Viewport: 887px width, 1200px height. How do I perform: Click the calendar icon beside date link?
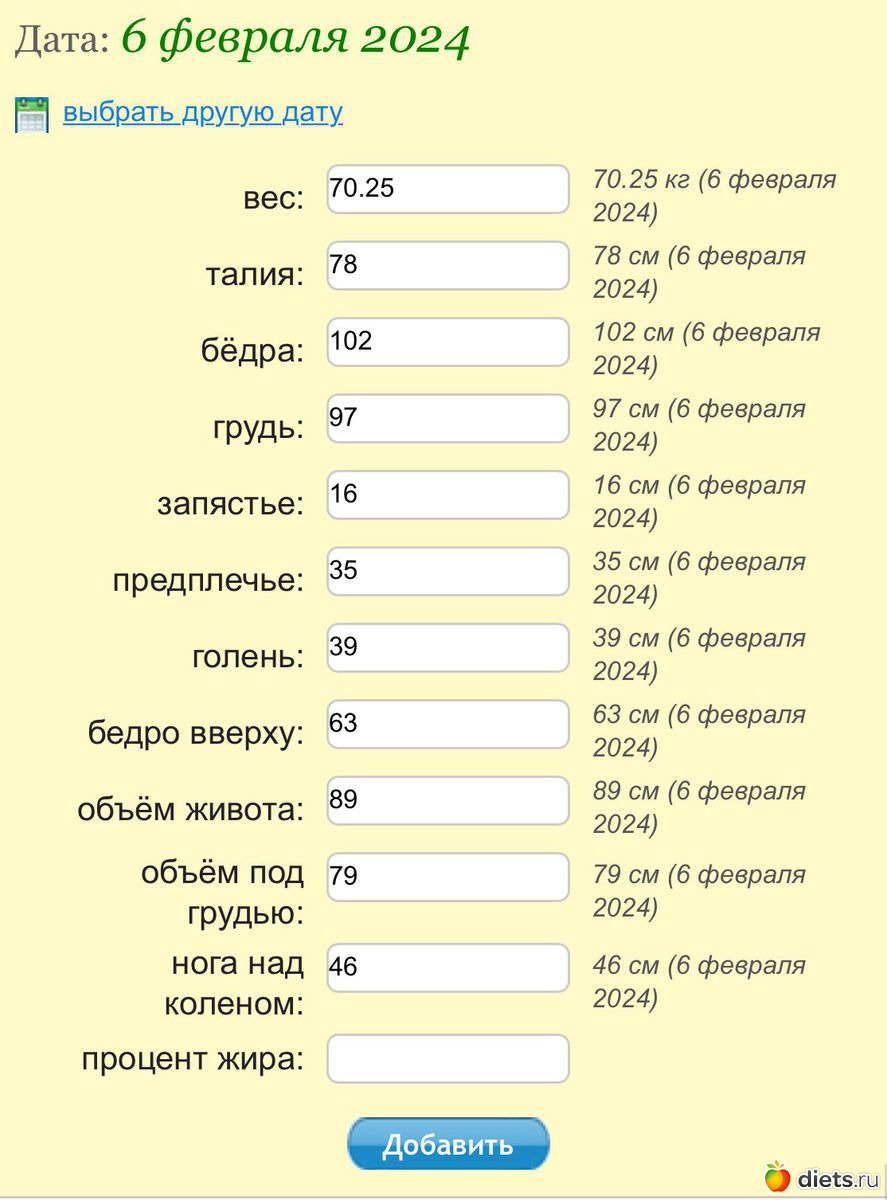32,114
